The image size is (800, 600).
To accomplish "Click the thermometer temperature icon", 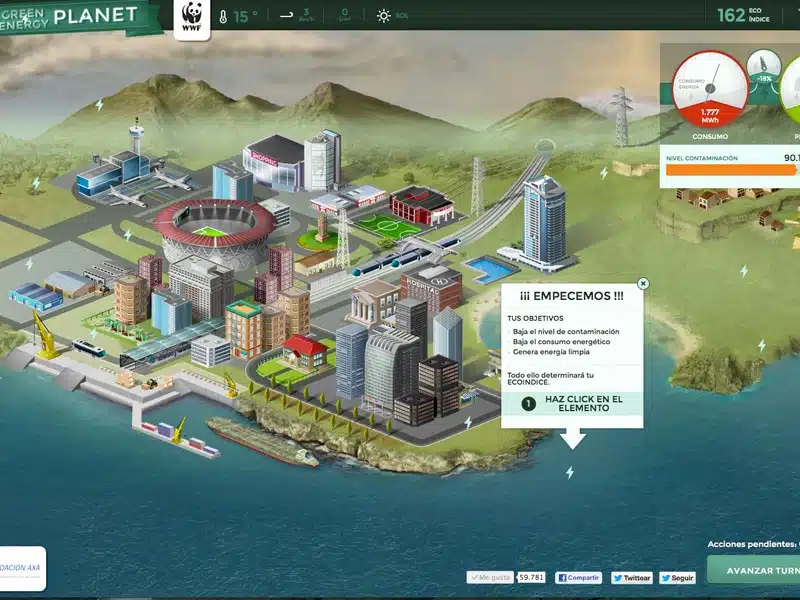I will pyautogui.click(x=223, y=16).
